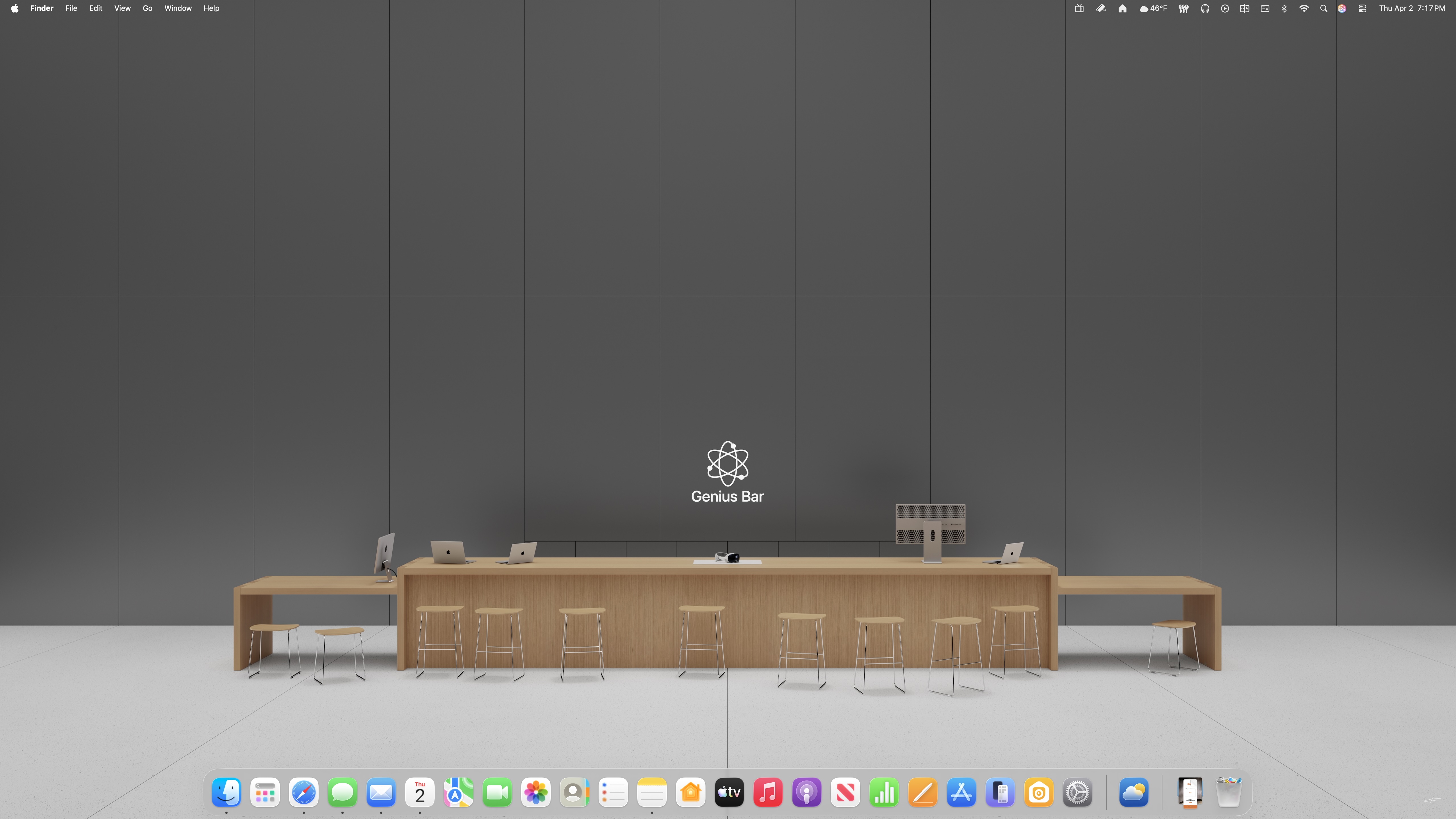The image size is (1456, 819).
Task: Open the View menu
Action: point(122,9)
